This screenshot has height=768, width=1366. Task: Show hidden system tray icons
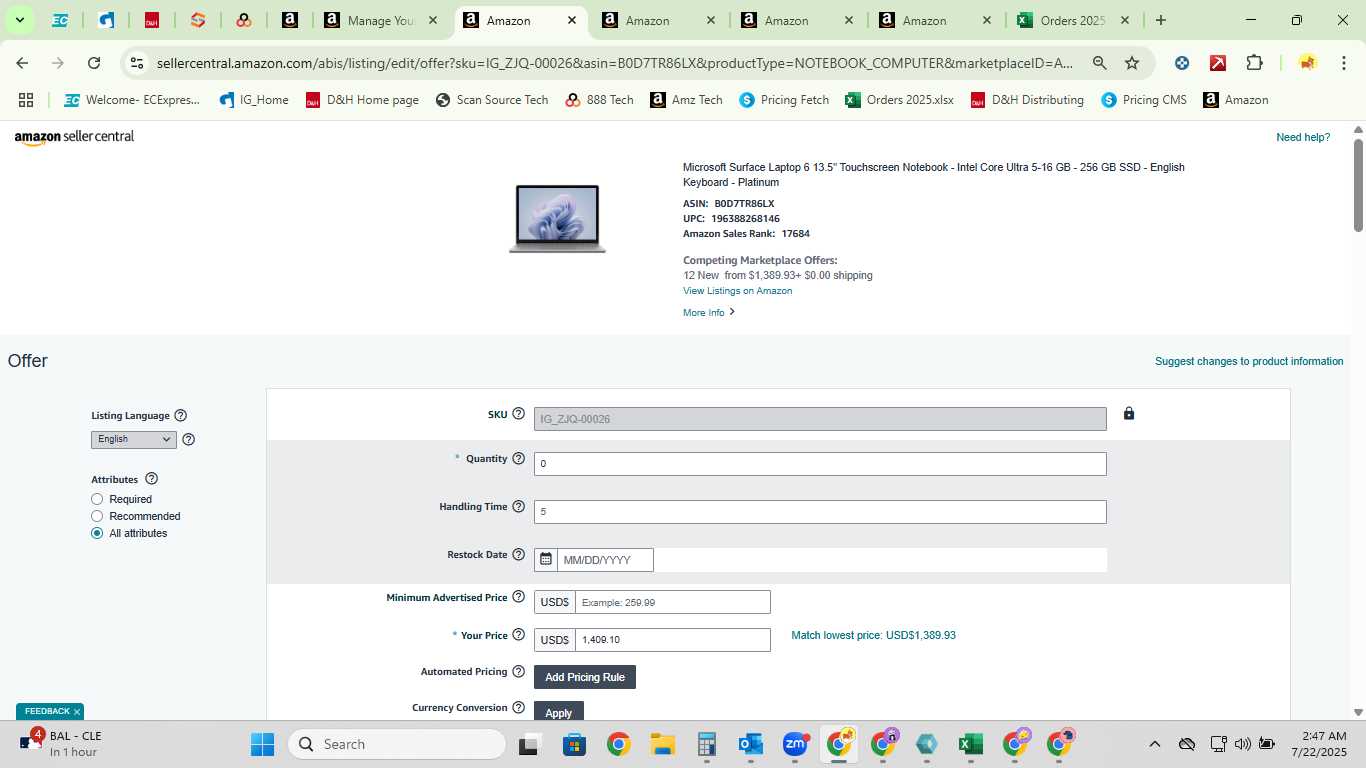point(1154,744)
